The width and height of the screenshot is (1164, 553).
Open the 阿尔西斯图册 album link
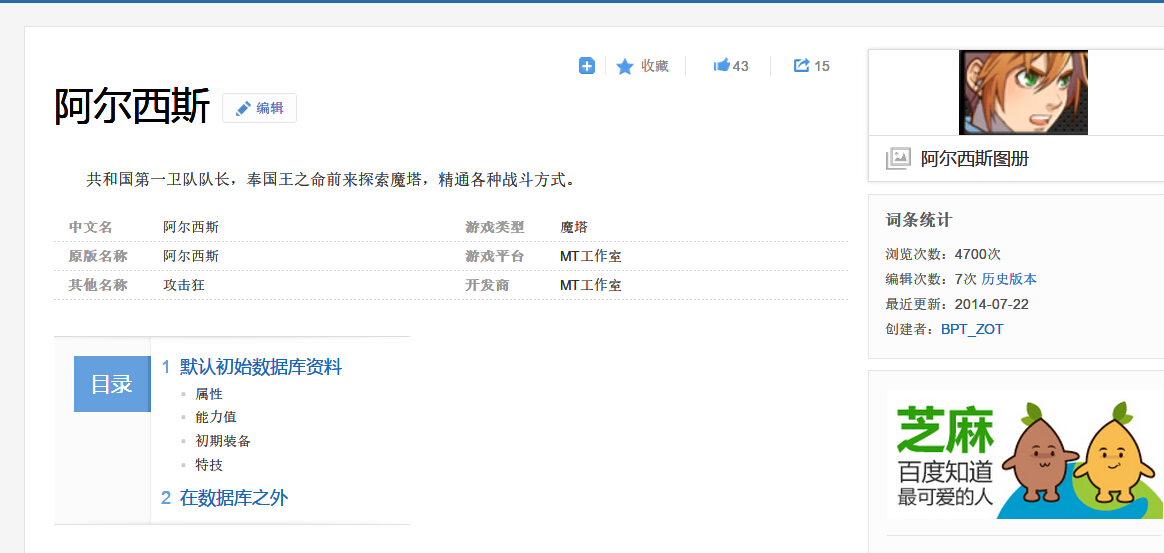[x=975, y=158]
